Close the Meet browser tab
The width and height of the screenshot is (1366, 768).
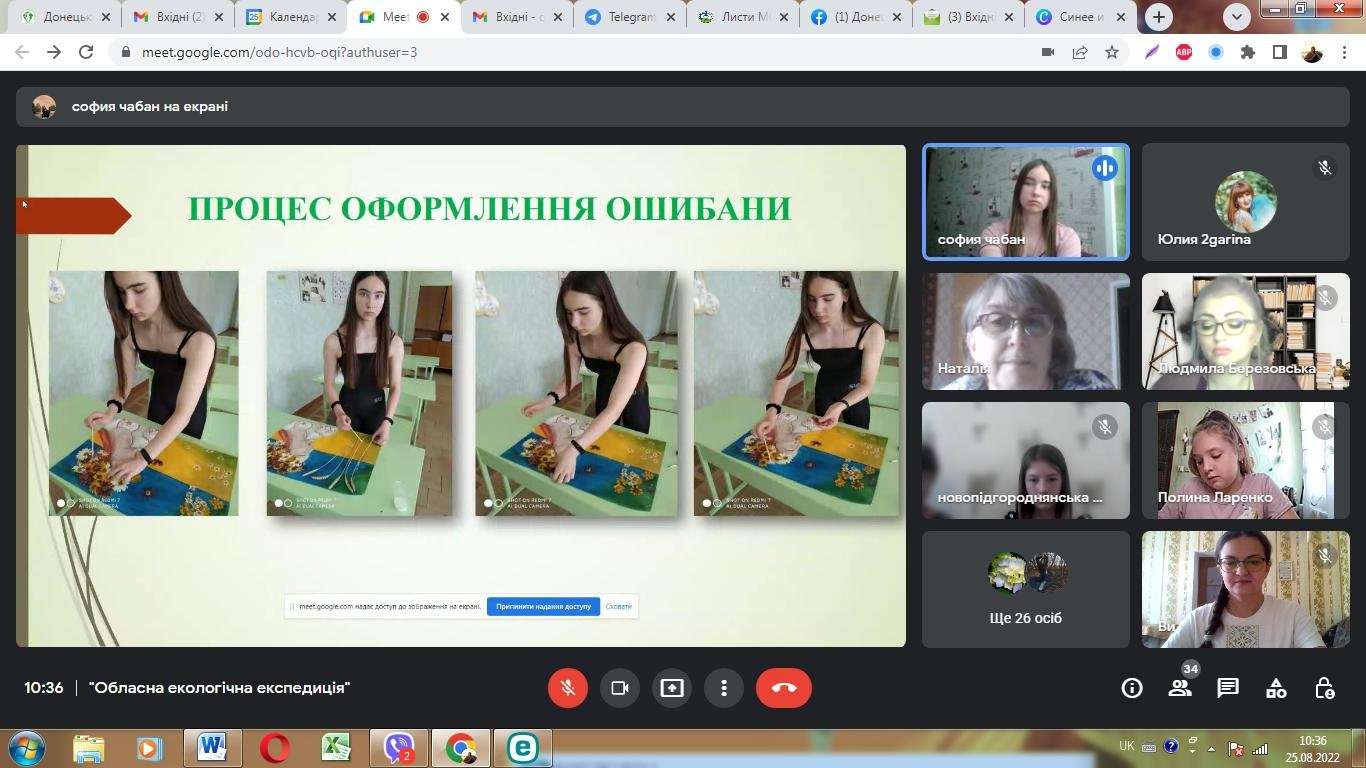(x=445, y=17)
